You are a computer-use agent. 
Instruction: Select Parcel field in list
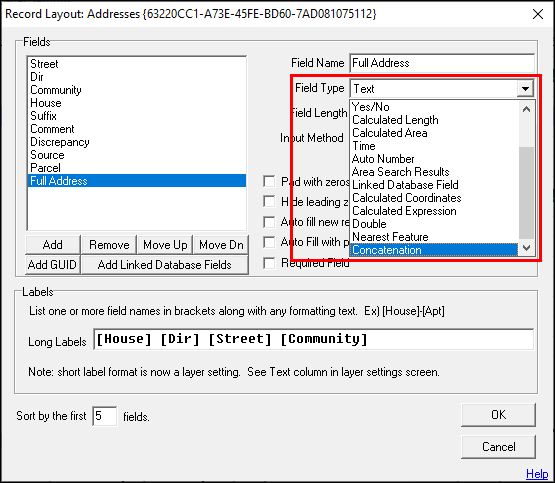(137, 168)
